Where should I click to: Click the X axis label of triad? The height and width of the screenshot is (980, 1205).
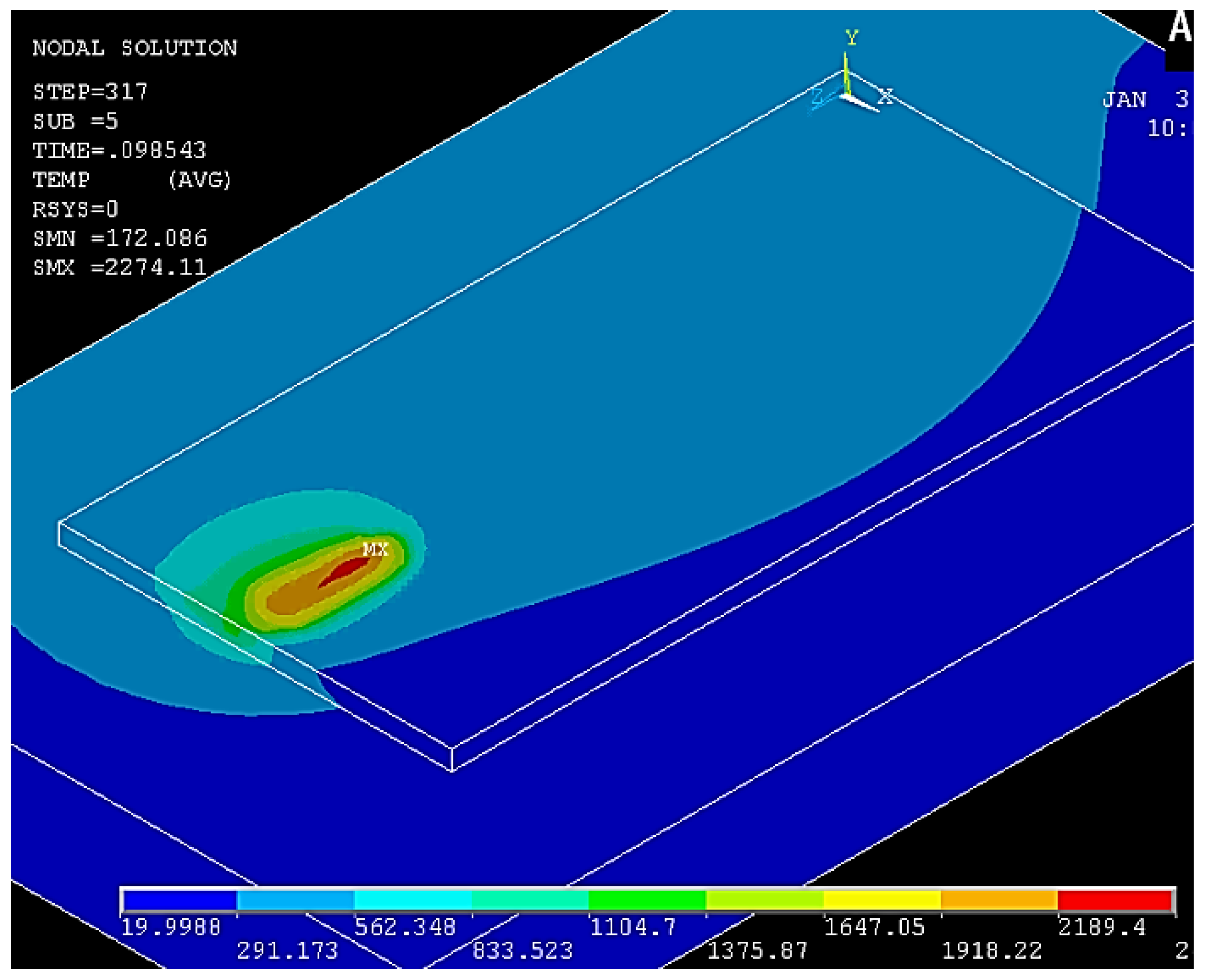[886, 96]
